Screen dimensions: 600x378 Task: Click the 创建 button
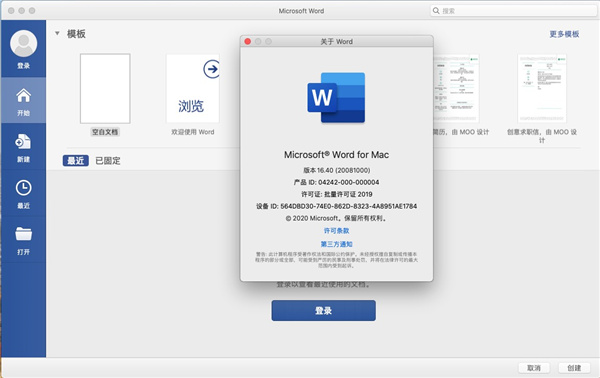coord(574,368)
